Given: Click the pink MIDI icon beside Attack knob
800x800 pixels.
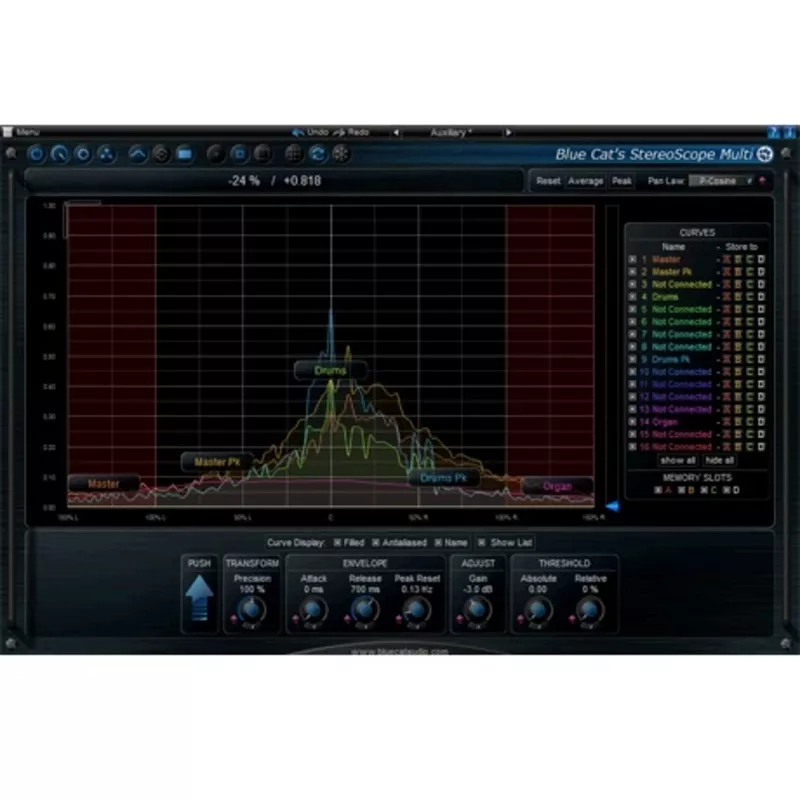Looking at the screenshot, I should tap(295, 619).
